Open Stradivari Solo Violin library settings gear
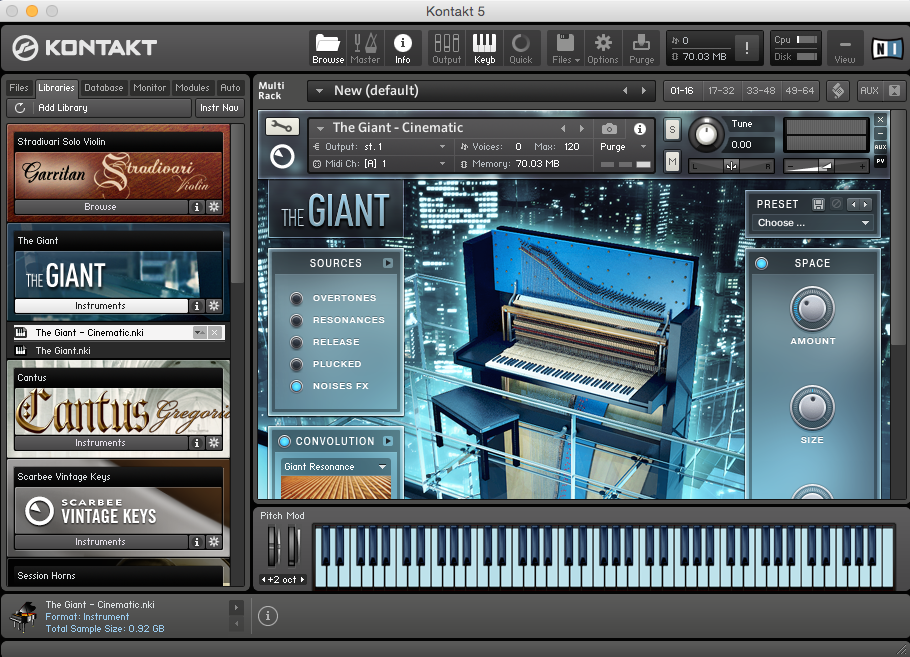 pyautogui.click(x=214, y=207)
